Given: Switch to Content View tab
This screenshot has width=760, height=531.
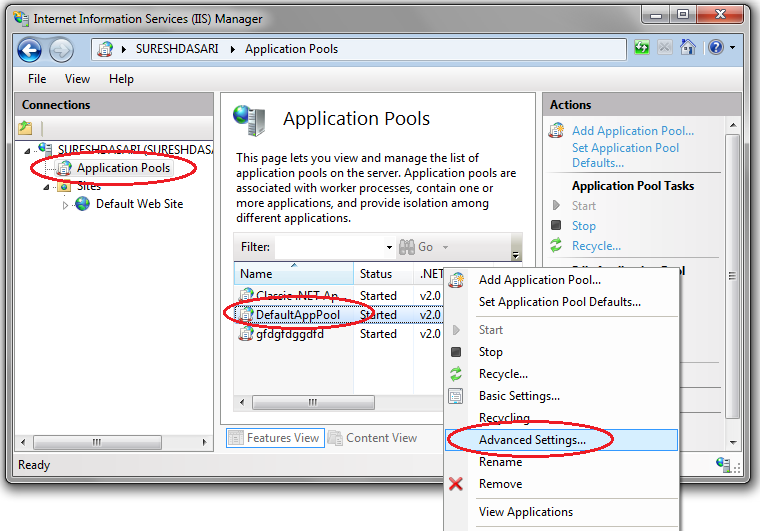Looking at the screenshot, I should click(x=372, y=438).
